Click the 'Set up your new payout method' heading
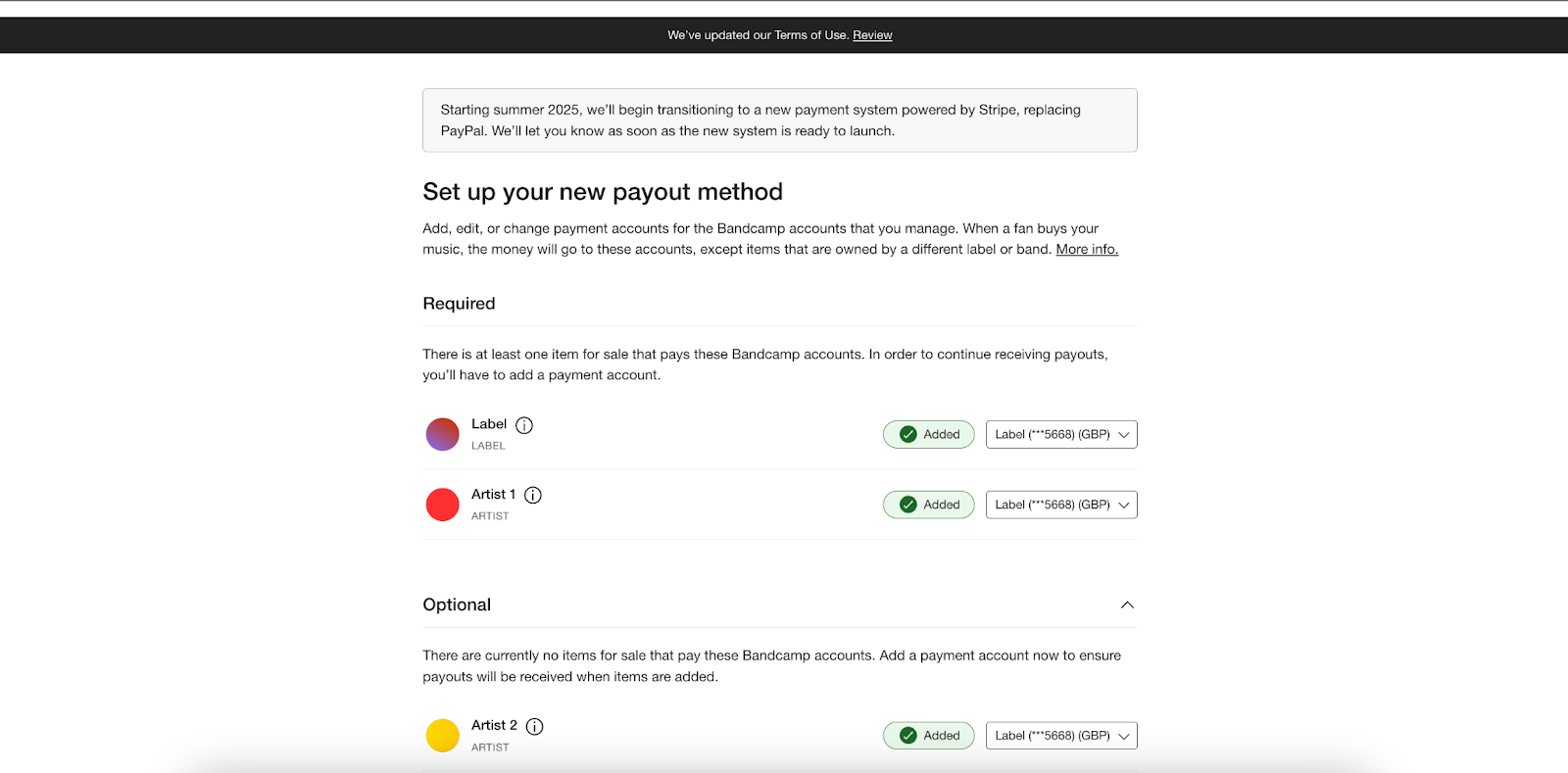1568x773 pixels. point(603,192)
